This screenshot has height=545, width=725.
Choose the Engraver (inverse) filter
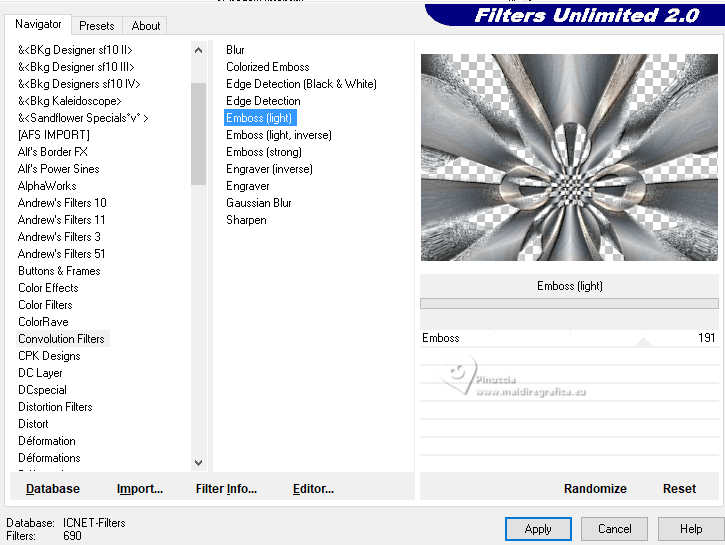pos(269,169)
